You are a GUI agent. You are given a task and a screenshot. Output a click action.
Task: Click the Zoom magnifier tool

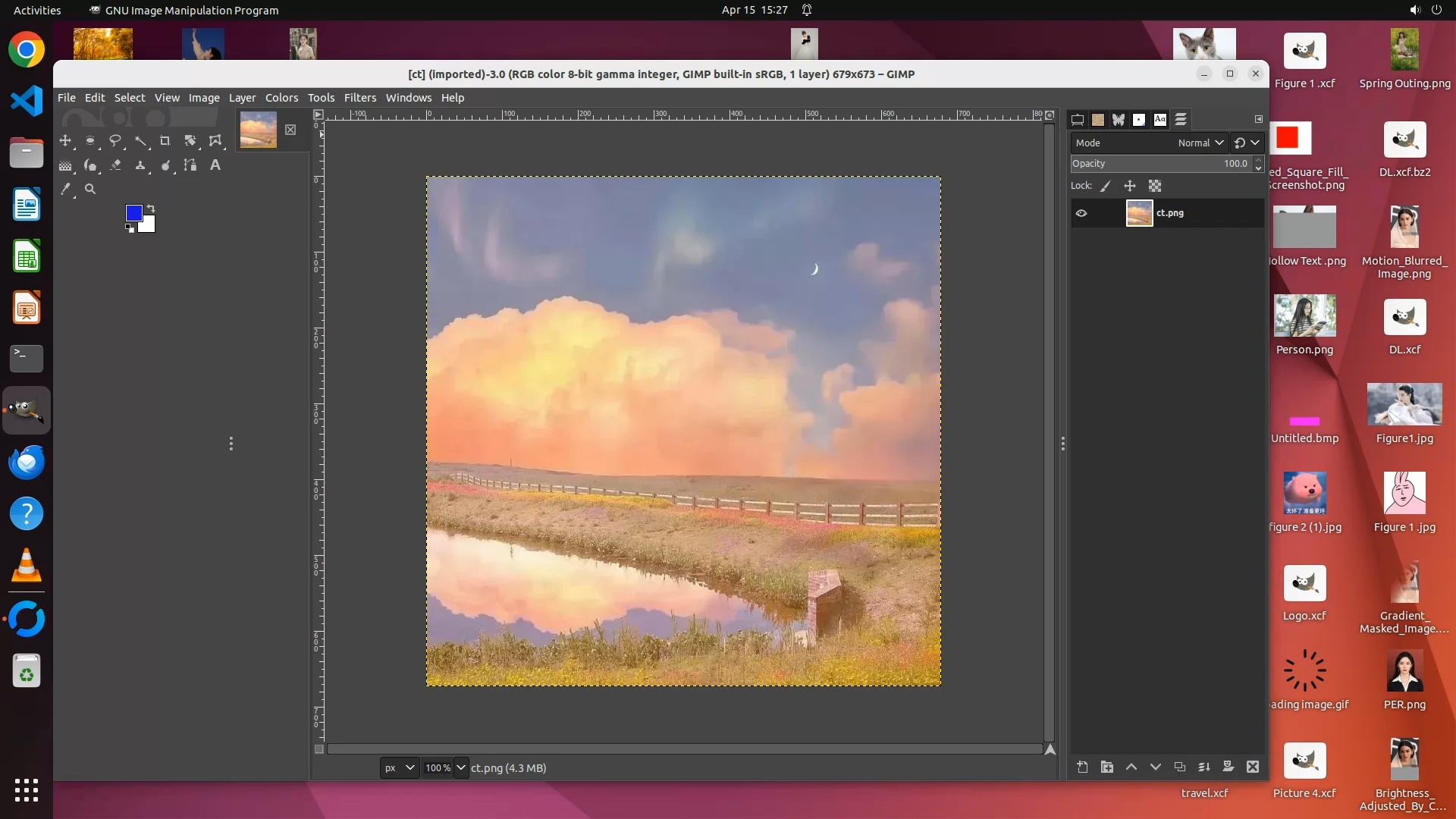coord(90,190)
